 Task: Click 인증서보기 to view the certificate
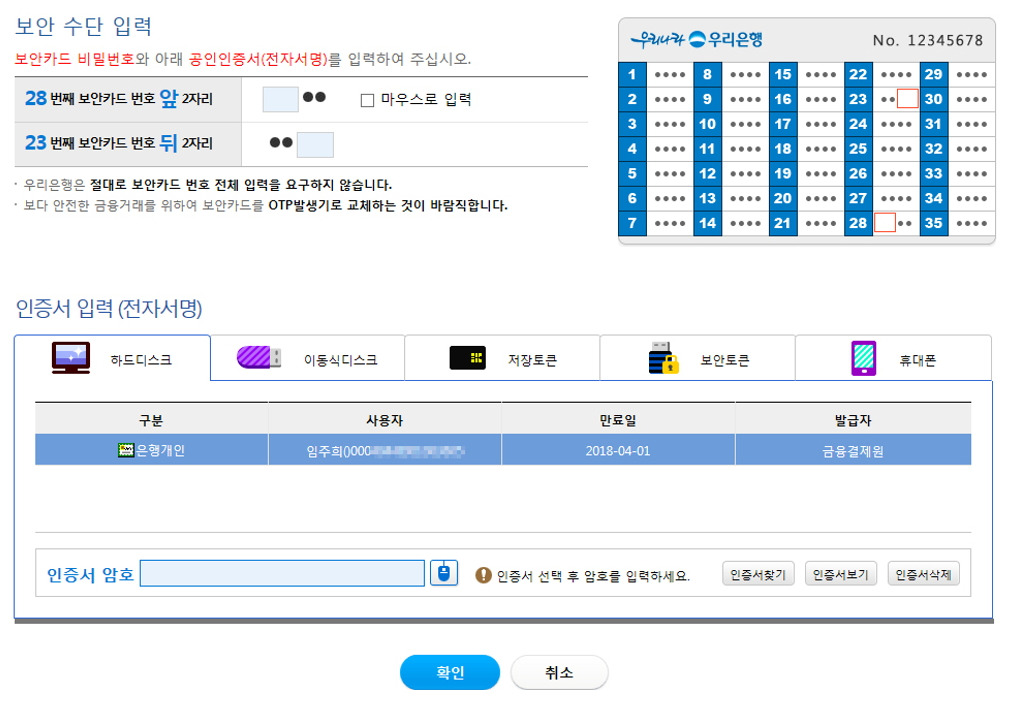click(840, 572)
